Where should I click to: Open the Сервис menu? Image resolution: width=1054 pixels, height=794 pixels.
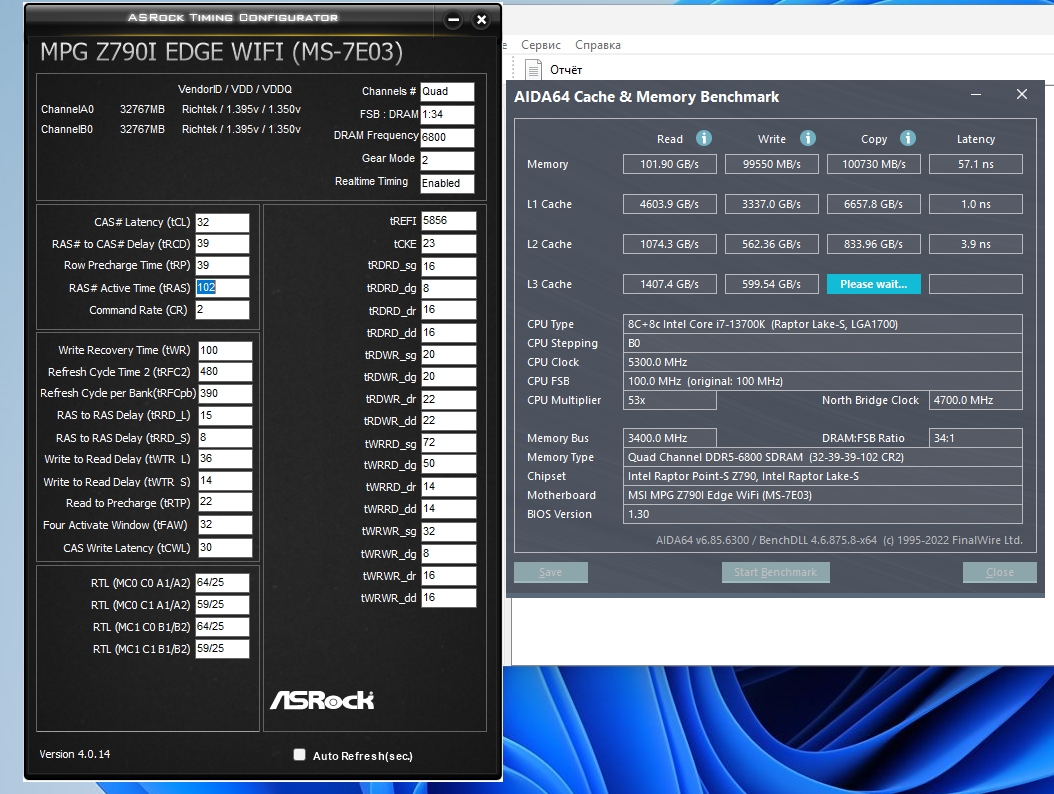540,45
